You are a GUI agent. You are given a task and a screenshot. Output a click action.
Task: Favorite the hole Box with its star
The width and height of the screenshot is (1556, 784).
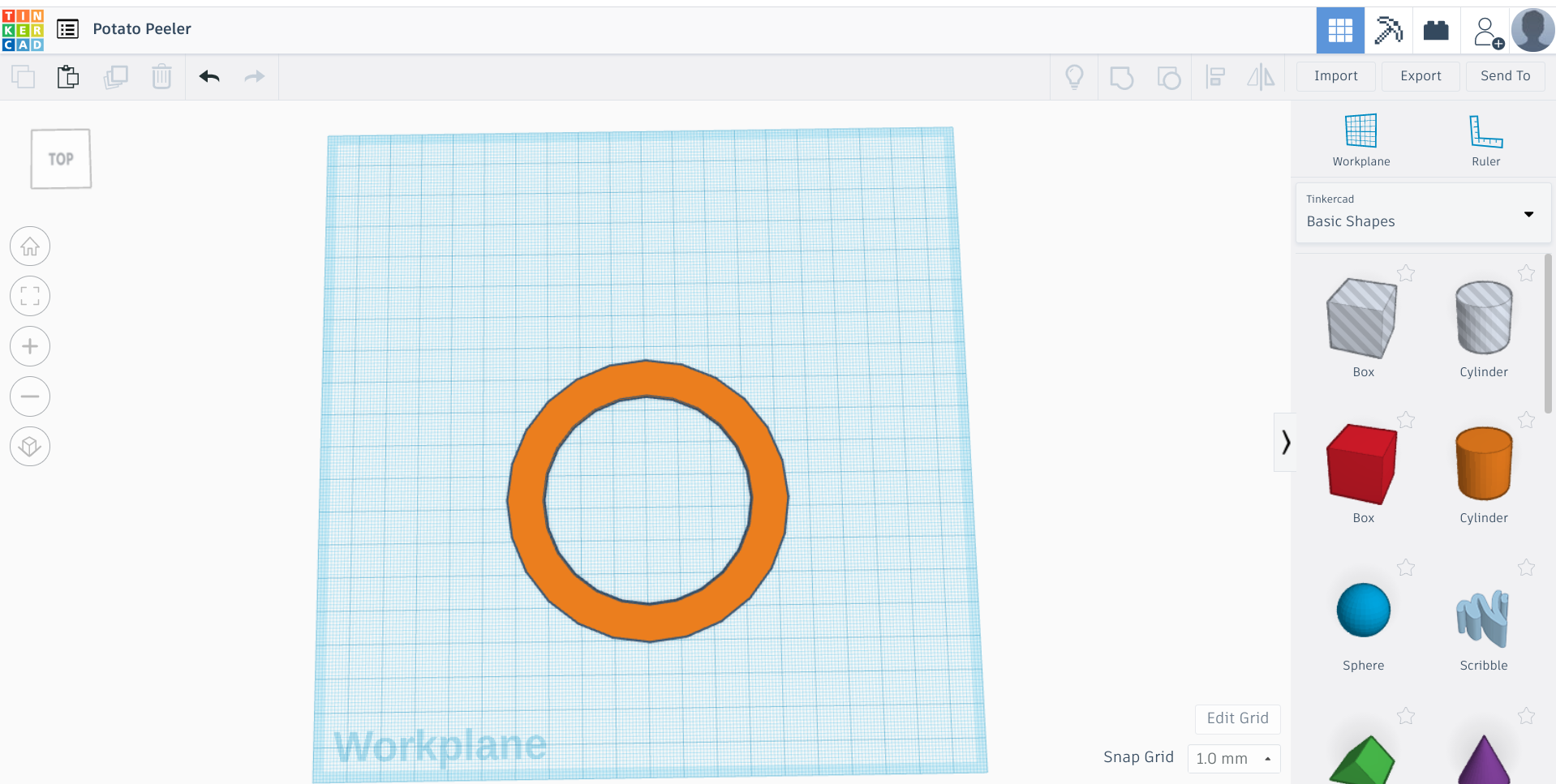click(x=1406, y=273)
